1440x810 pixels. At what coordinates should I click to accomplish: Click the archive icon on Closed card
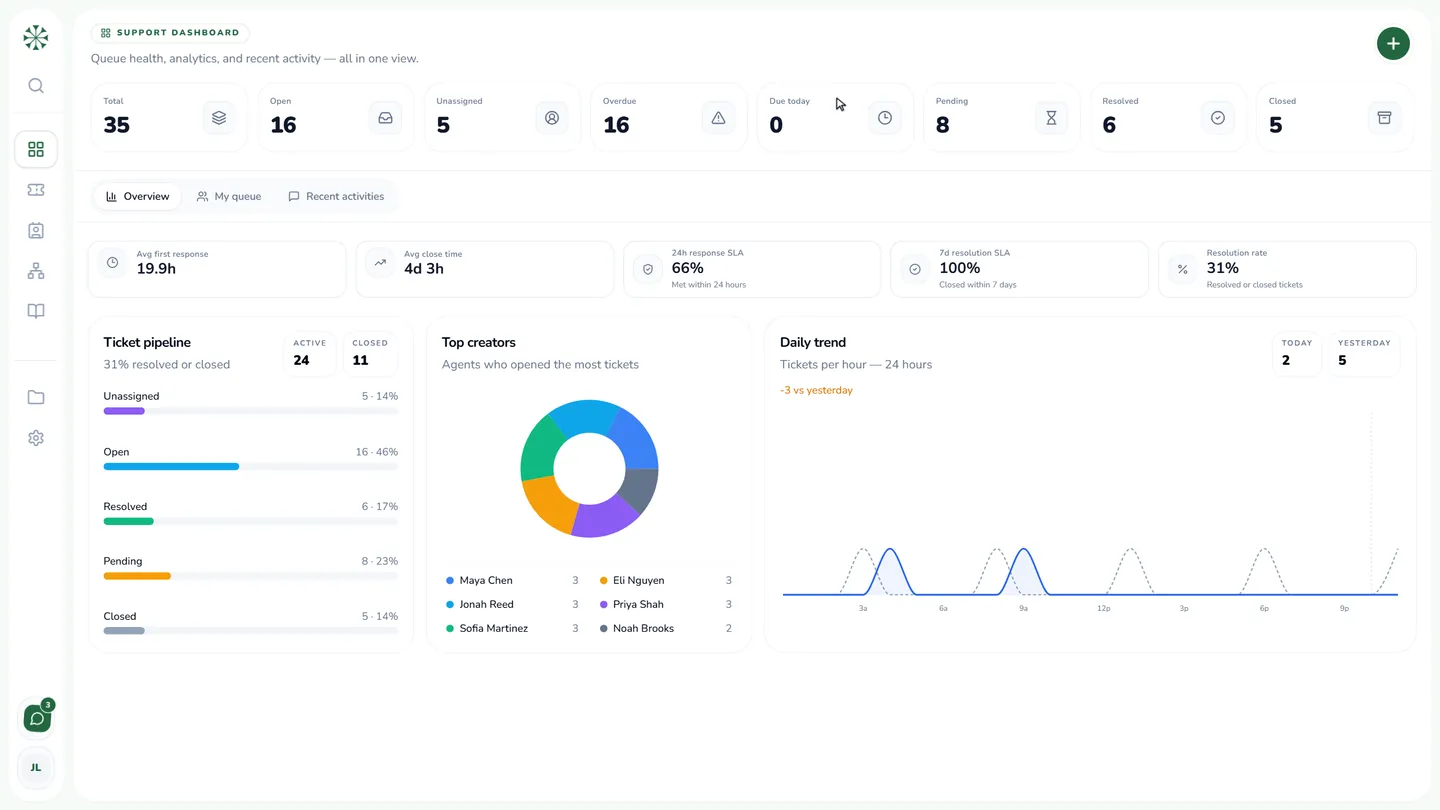point(1384,118)
